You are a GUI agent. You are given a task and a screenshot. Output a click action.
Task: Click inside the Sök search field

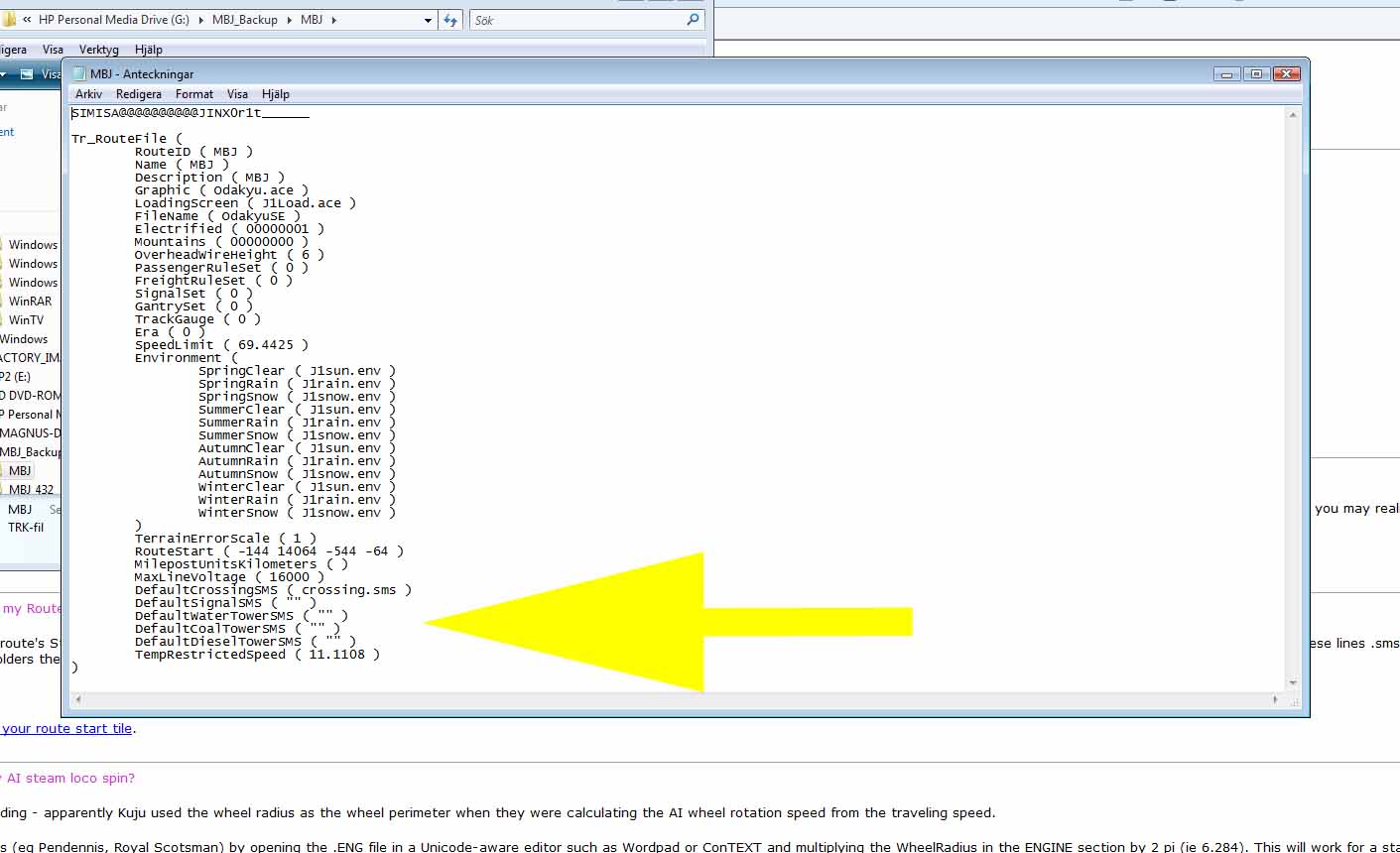[575, 20]
